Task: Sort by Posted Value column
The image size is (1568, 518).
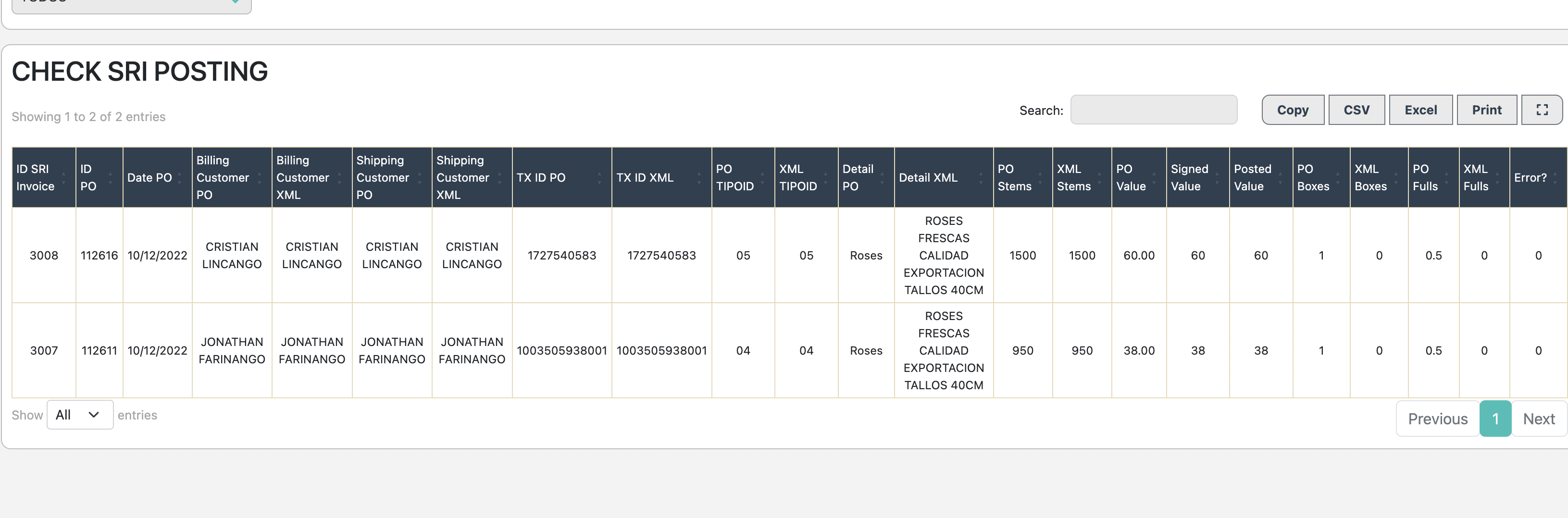Action: [1261, 177]
